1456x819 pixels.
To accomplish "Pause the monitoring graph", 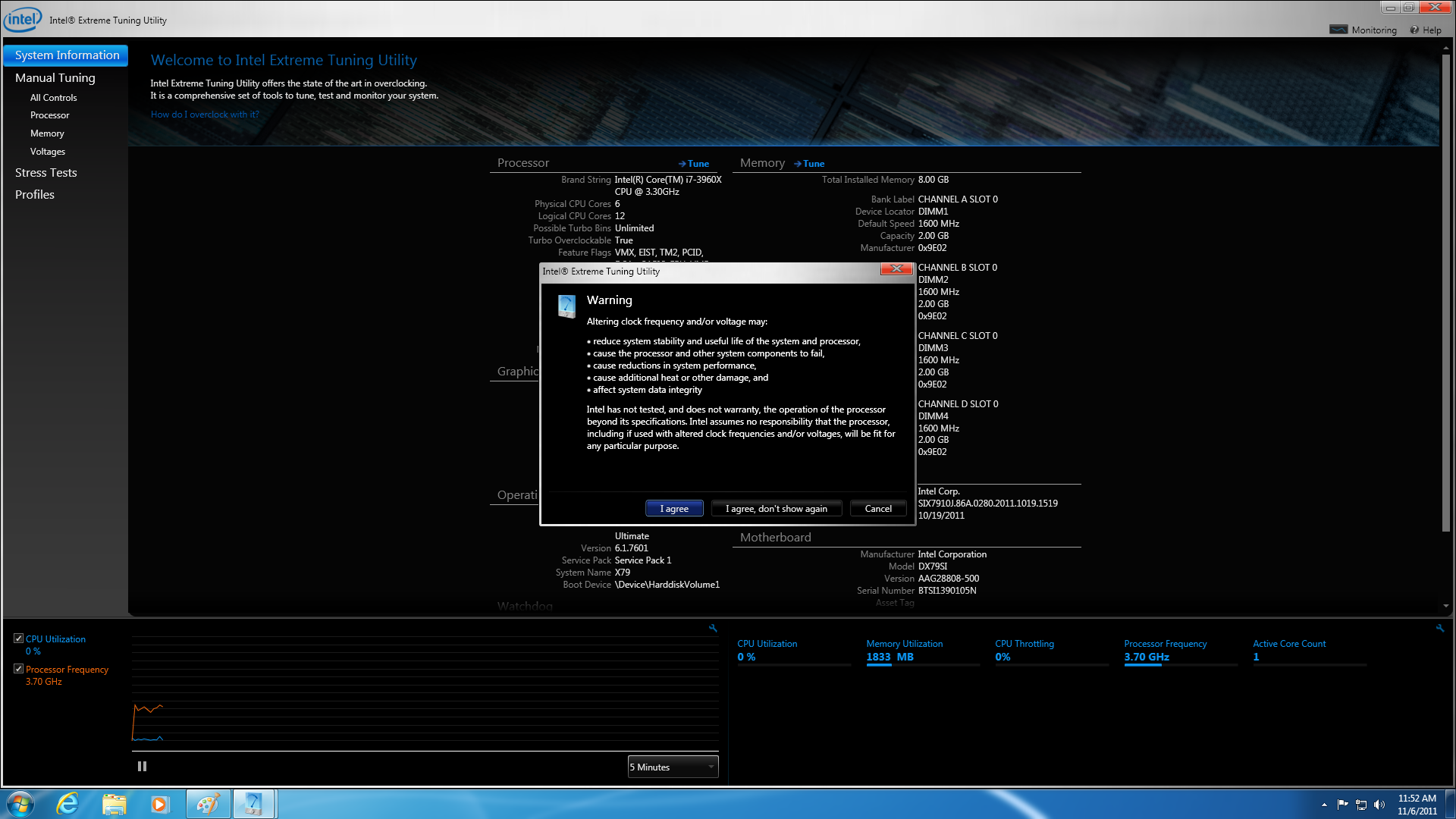I will click(142, 767).
